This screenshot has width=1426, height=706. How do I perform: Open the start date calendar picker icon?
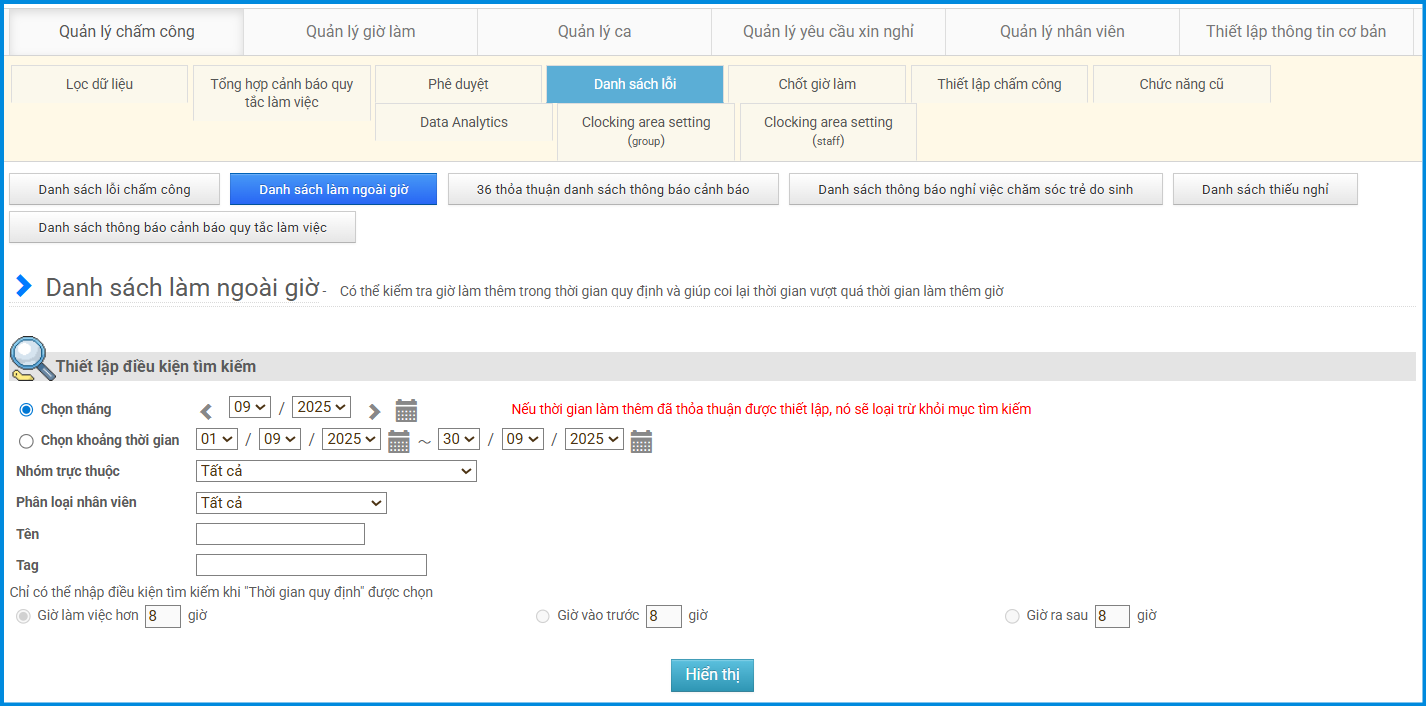pyautogui.click(x=398, y=441)
